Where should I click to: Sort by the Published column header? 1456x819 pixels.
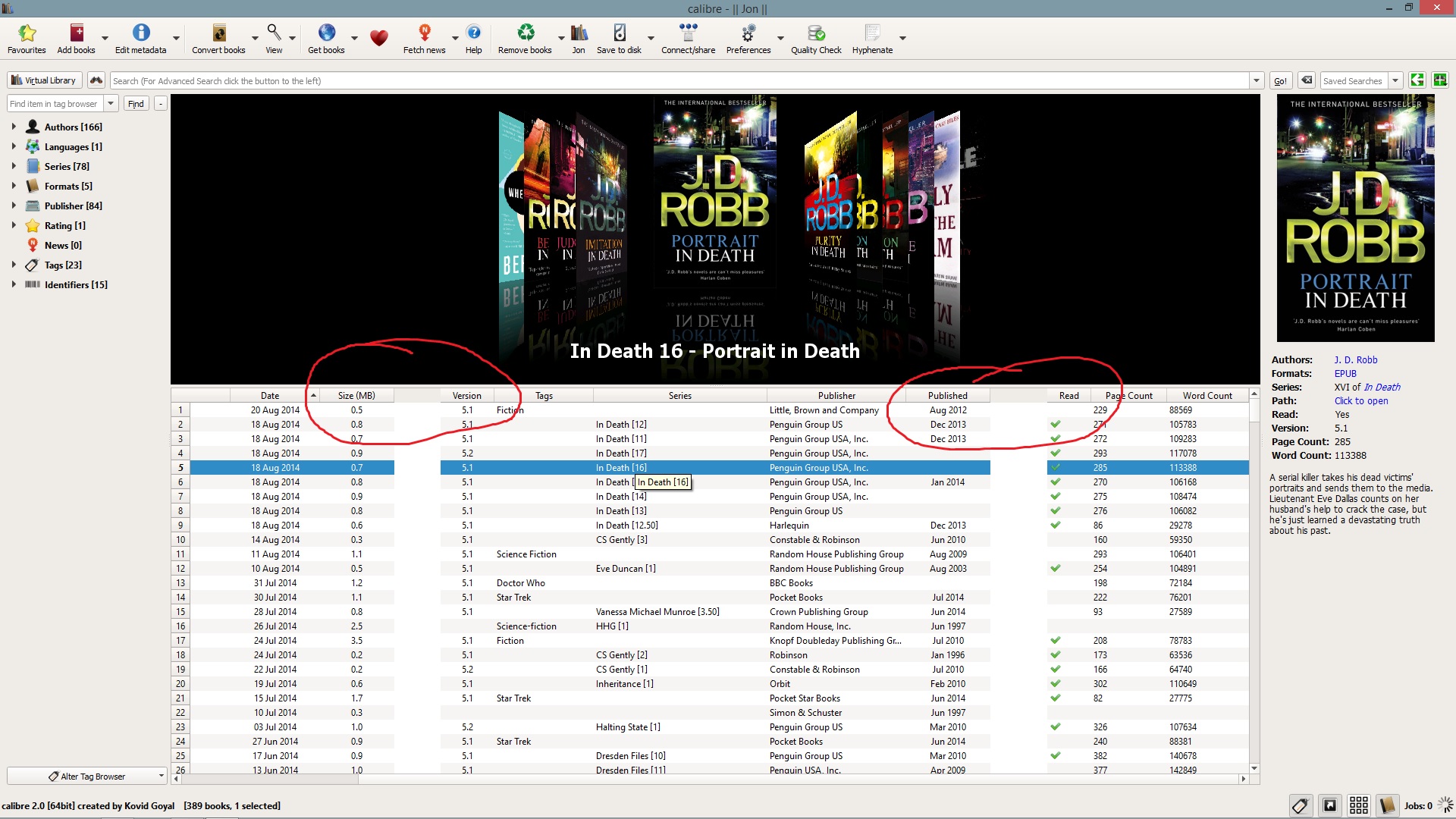pos(947,395)
